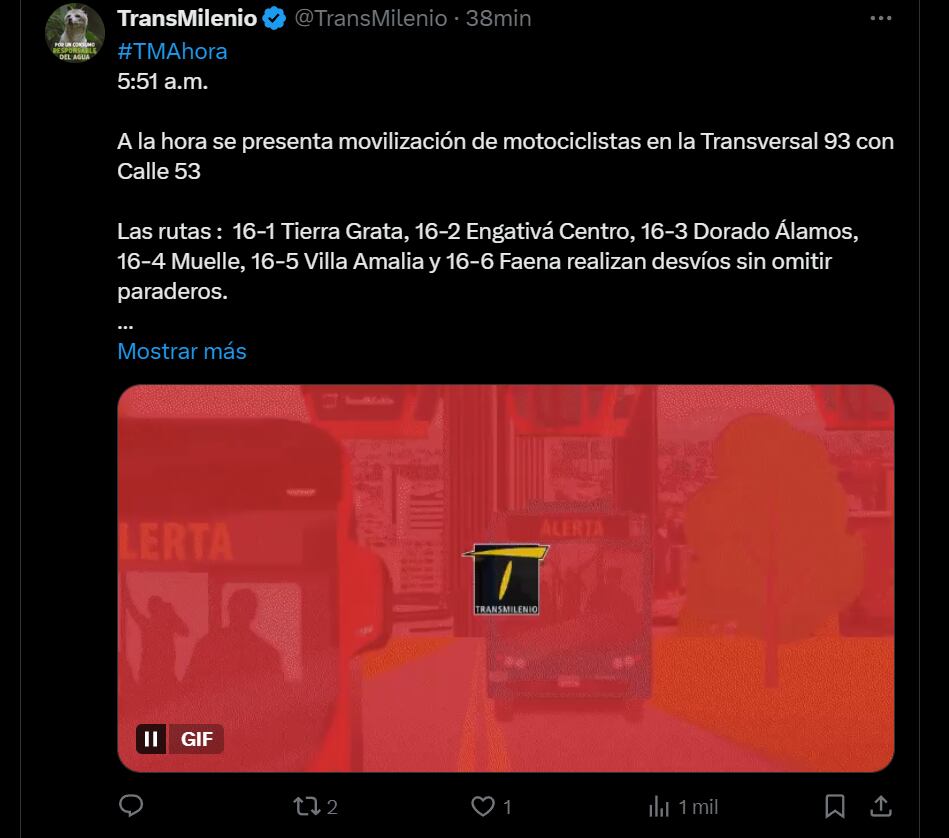Click the TransMilenio display name

click(187, 18)
